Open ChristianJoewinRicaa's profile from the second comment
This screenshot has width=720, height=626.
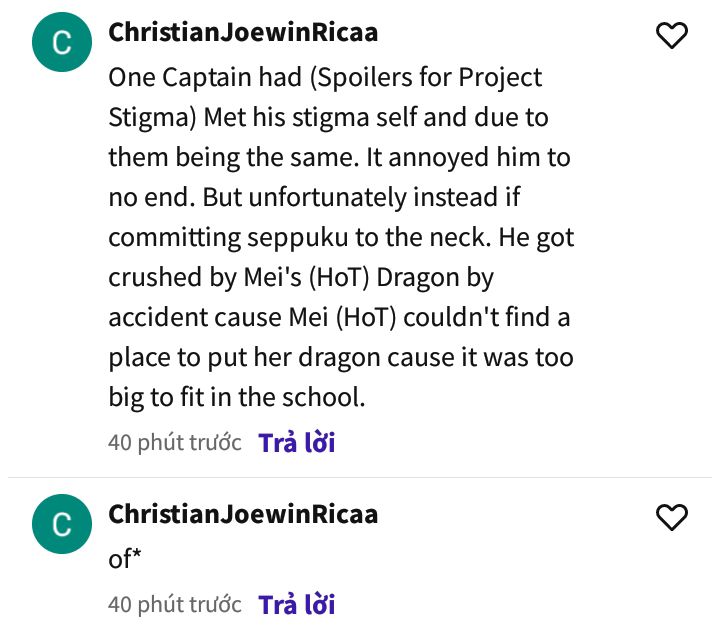(243, 514)
